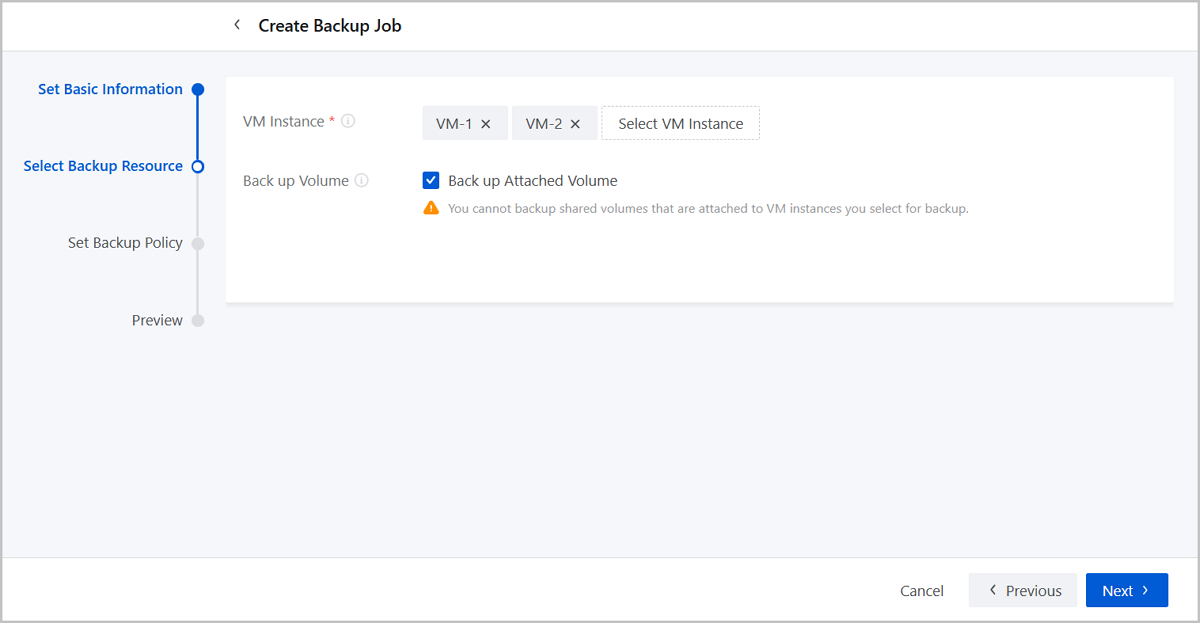The width and height of the screenshot is (1200, 623).
Task: Jump to the Preview step label
Action: 157,320
